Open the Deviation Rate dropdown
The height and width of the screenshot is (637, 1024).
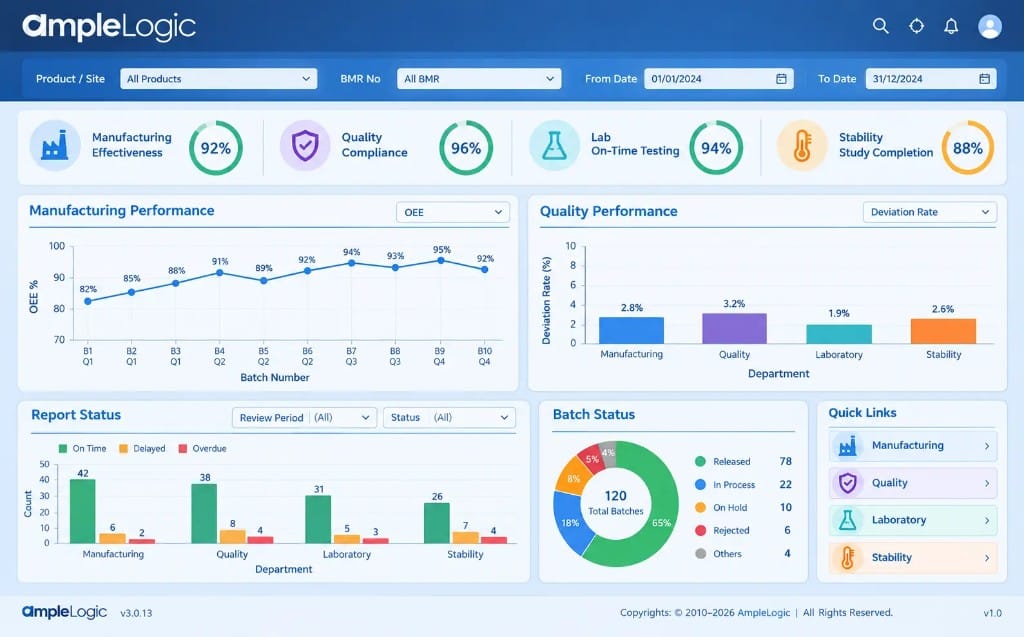(x=929, y=212)
